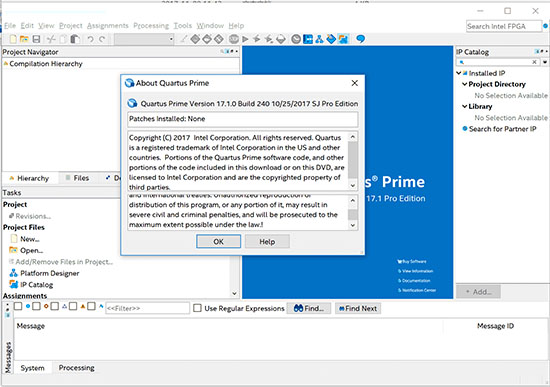This screenshot has height=387, width=550.
Task: Click the Undo arrow in the toolbar
Action: tap(90, 39)
